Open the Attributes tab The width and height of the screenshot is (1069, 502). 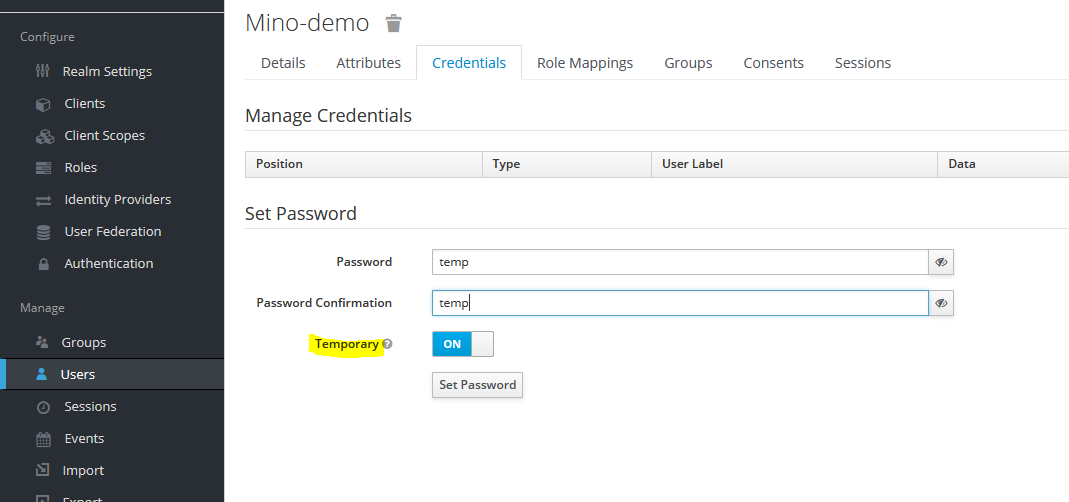coord(368,63)
